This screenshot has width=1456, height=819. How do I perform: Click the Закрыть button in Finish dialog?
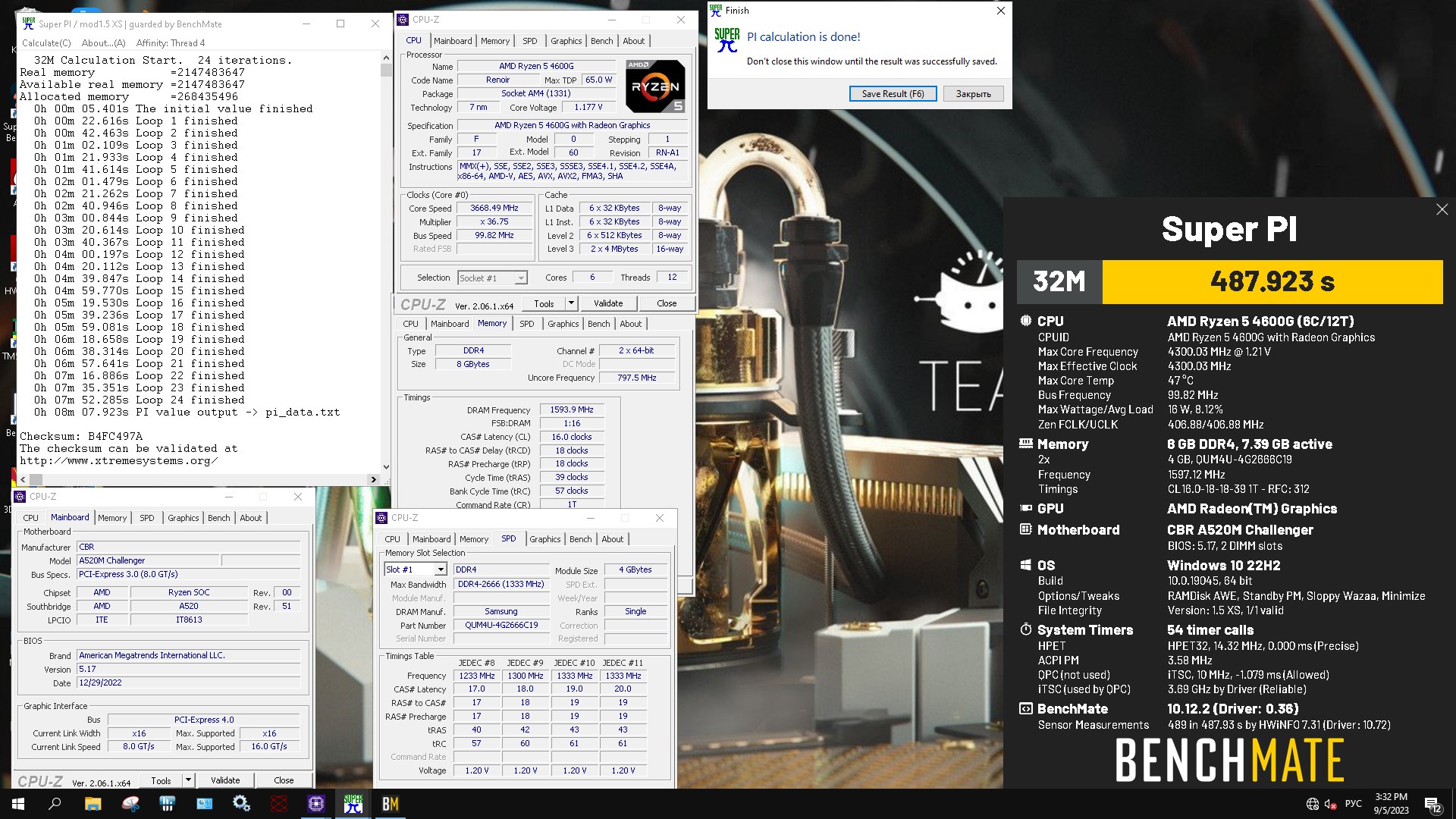[x=973, y=94]
